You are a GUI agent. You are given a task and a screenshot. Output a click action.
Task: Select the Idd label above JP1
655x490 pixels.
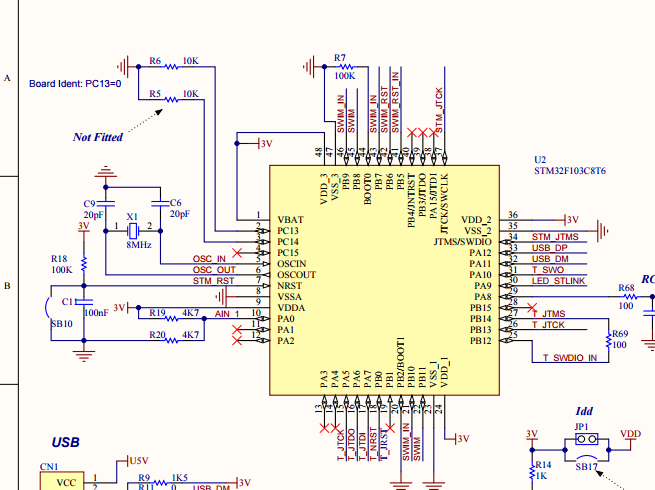[x=584, y=411]
